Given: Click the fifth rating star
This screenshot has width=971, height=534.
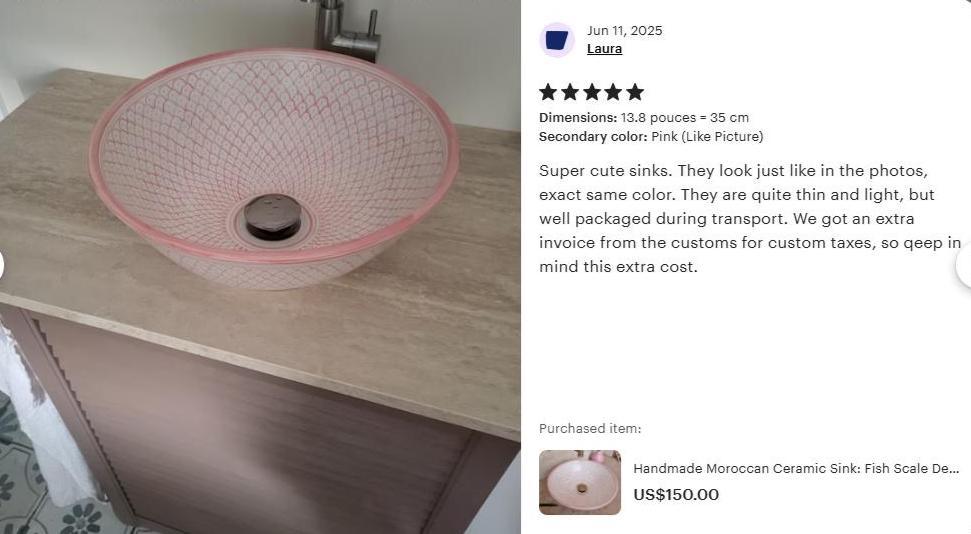Looking at the screenshot, I should tap(635, 92).
